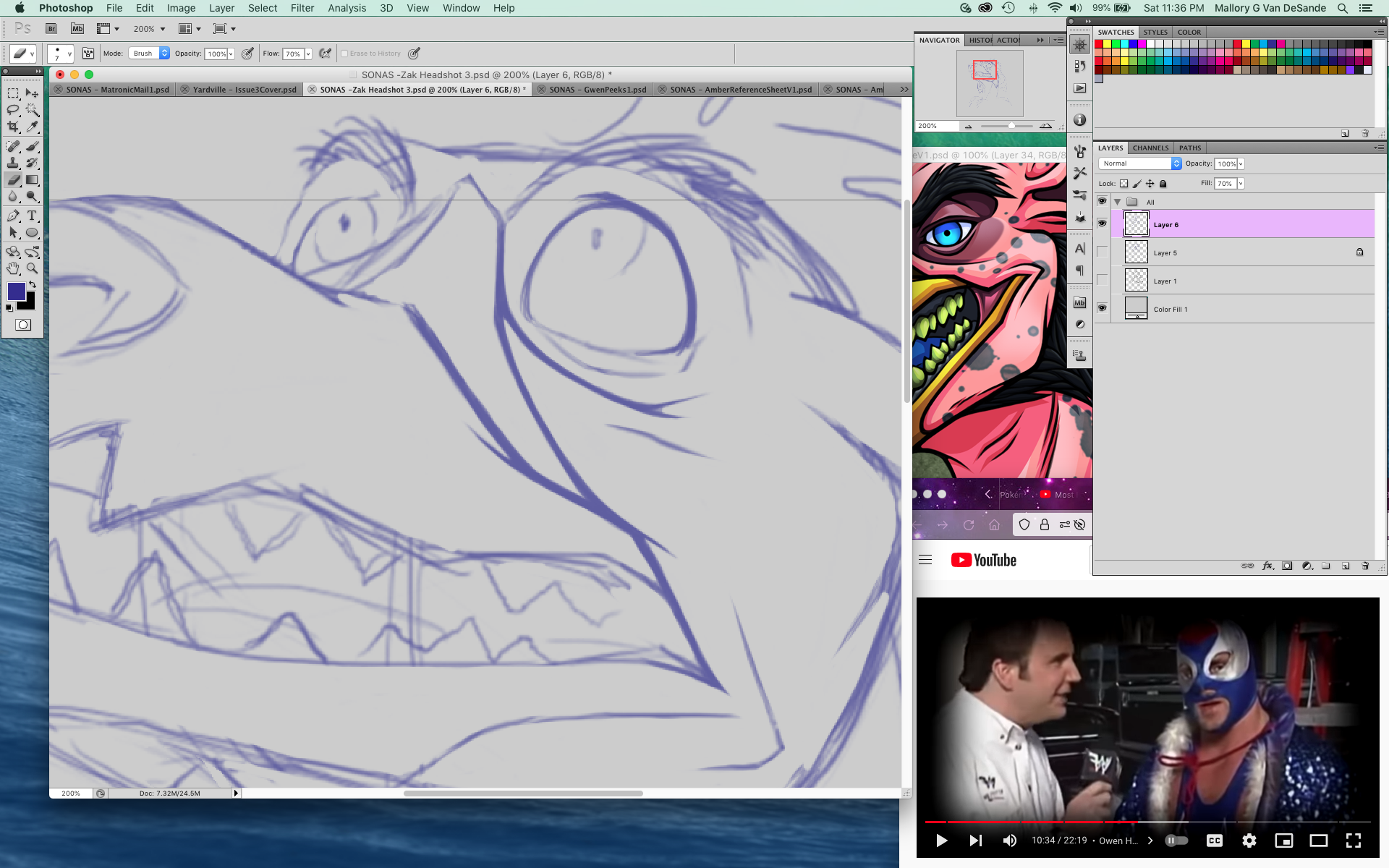Select the Hand tool

click(x=13, y=268)
